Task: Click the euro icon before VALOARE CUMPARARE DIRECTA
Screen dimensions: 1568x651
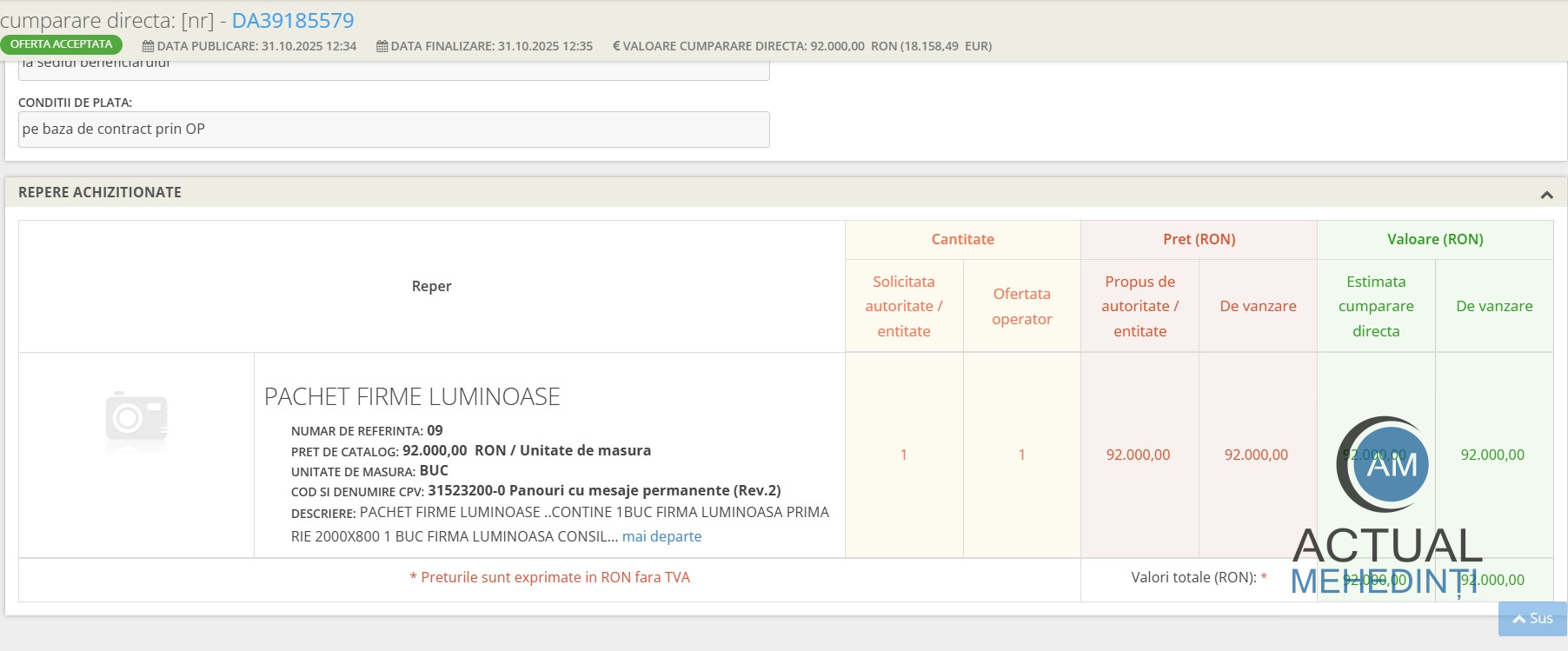Action: (616, 46)
